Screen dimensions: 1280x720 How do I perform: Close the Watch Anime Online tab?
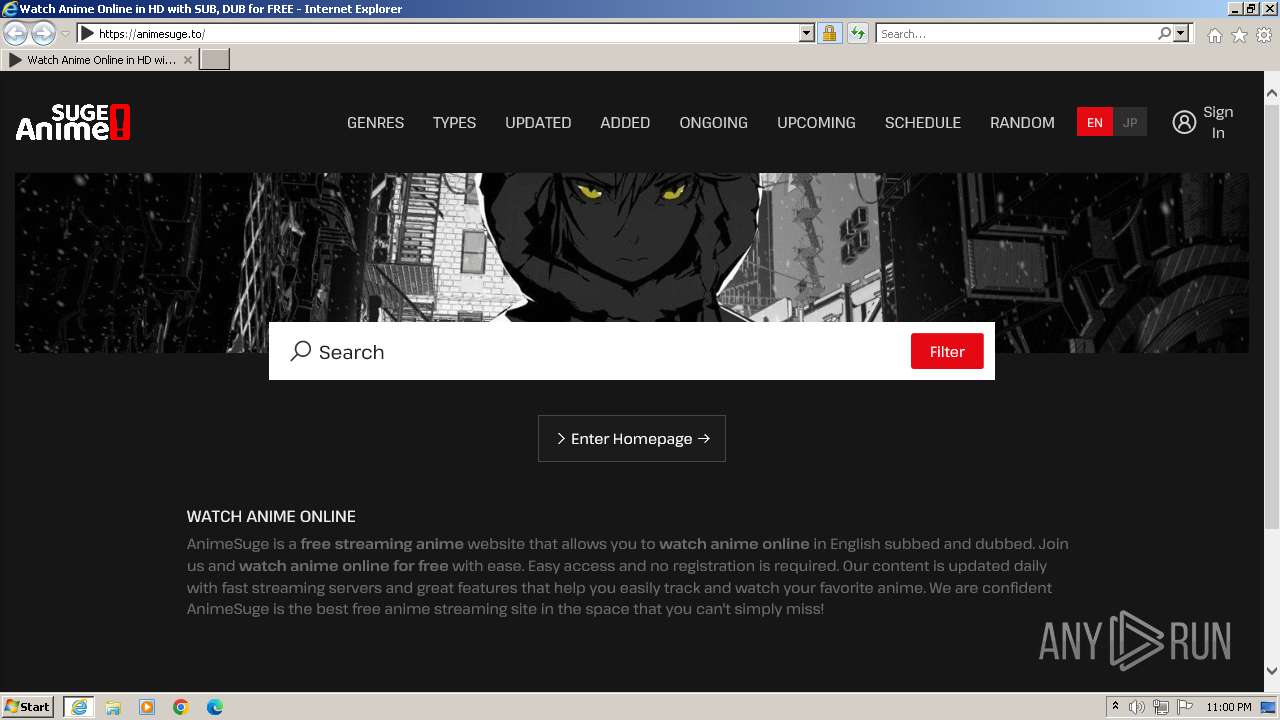188,60
